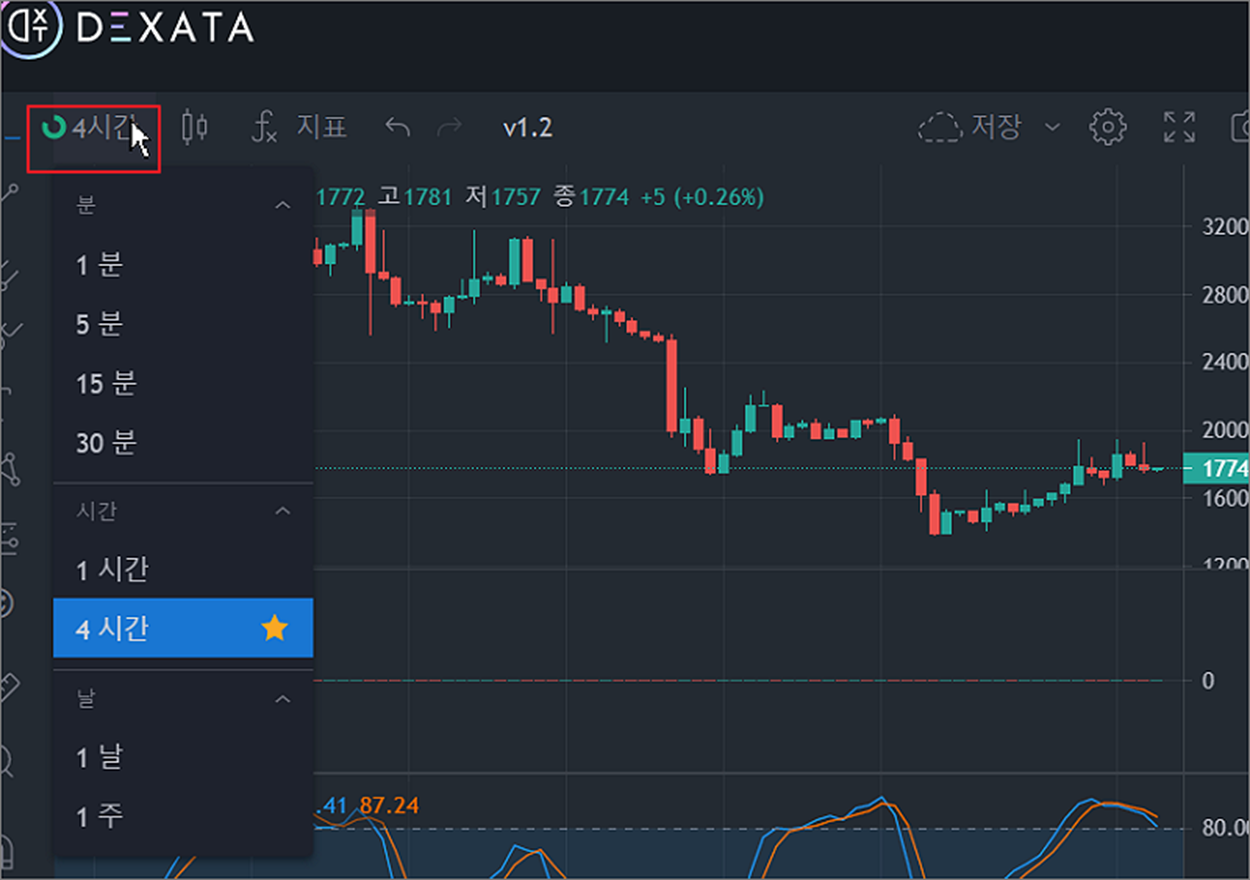
Task: Open the candlestick chart type icon
Action: tap(195, 127)
